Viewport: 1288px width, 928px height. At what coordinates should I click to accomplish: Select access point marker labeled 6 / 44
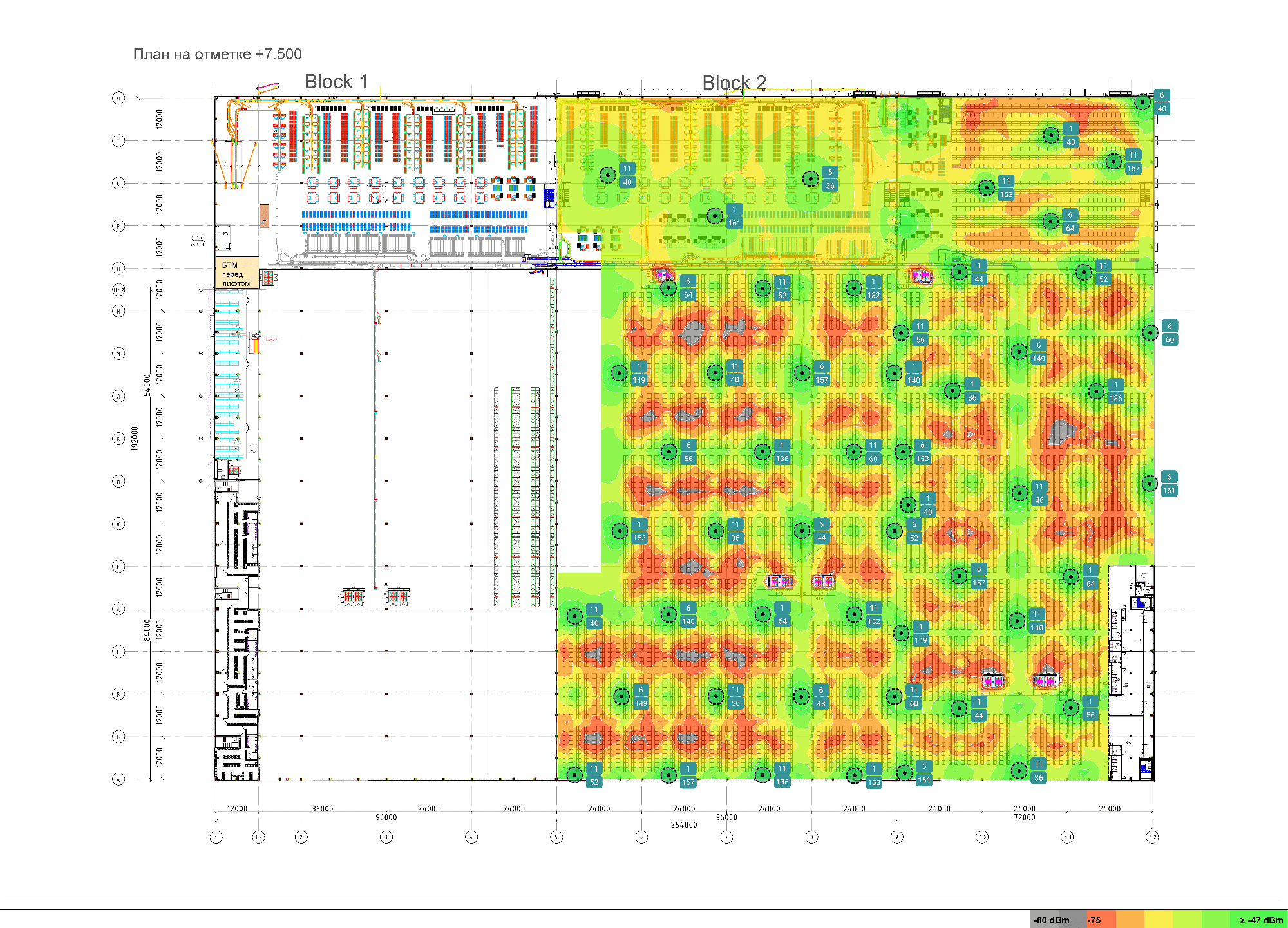802,531
